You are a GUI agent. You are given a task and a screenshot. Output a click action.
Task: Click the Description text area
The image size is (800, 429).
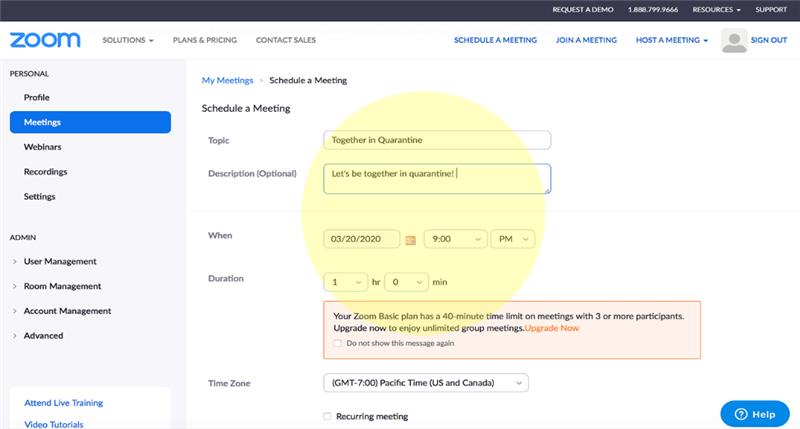437,179
